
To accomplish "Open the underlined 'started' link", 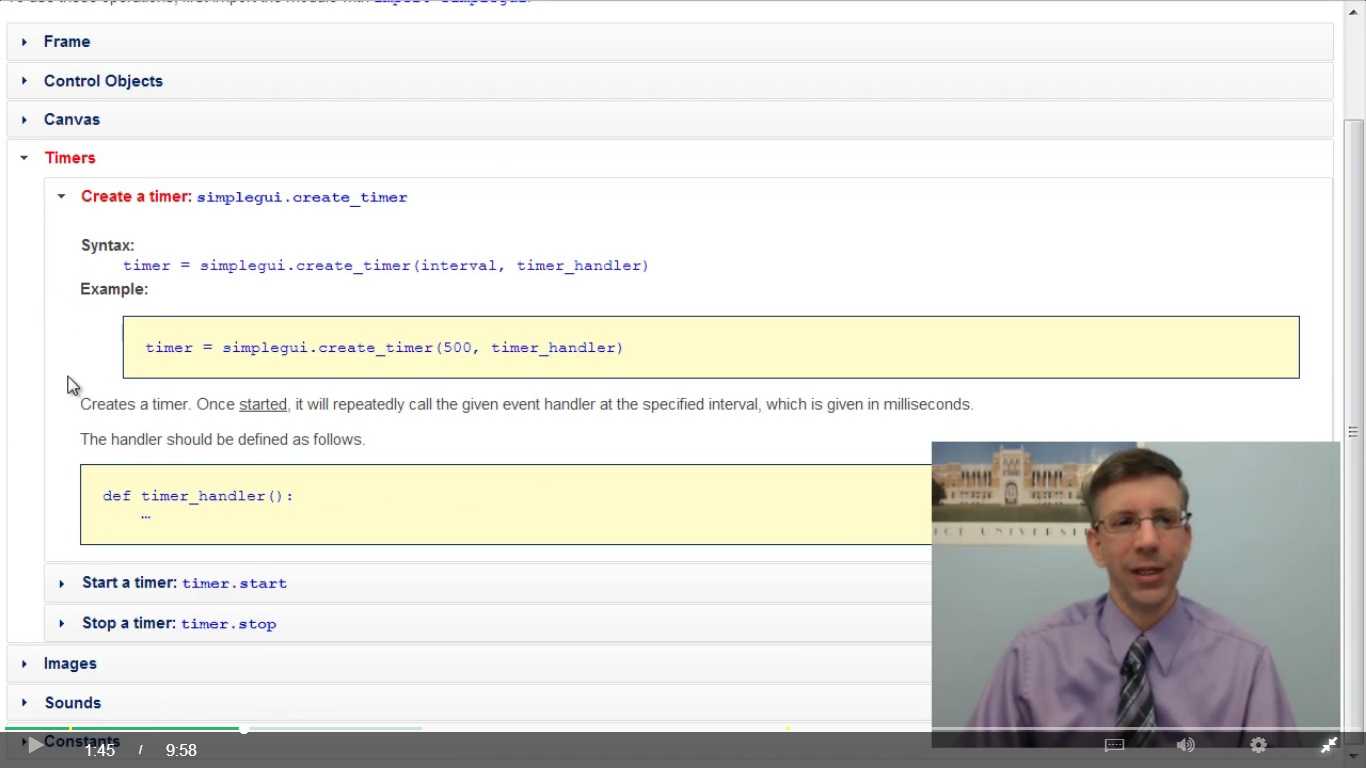I will (263, 405).
